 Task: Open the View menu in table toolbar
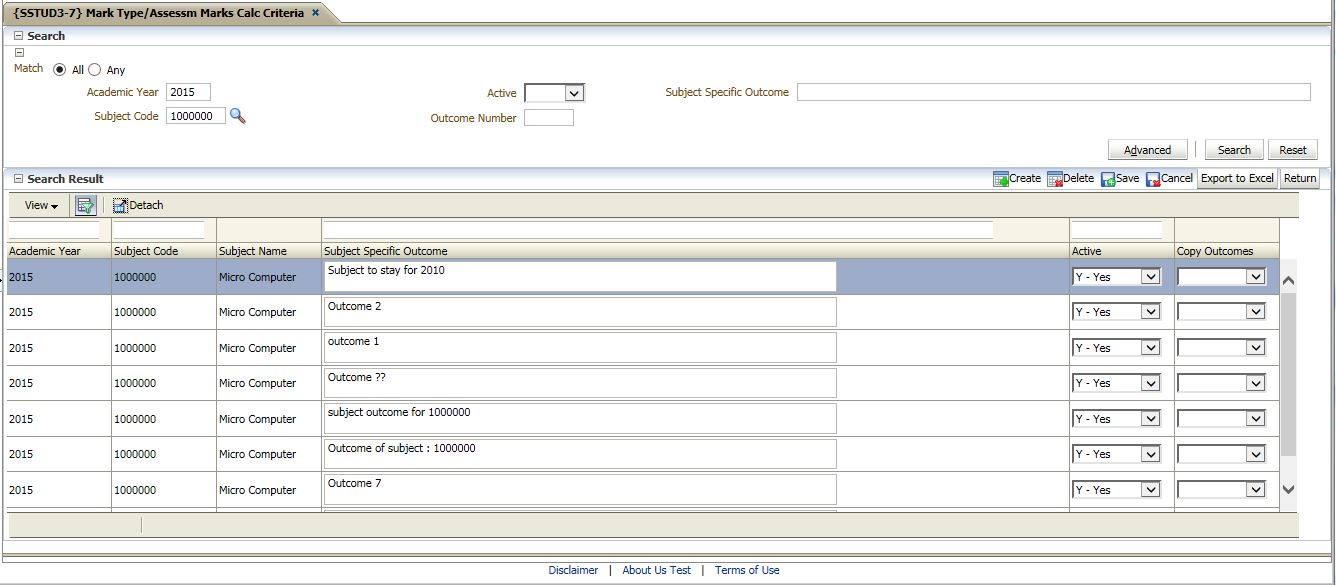(41, 205)
